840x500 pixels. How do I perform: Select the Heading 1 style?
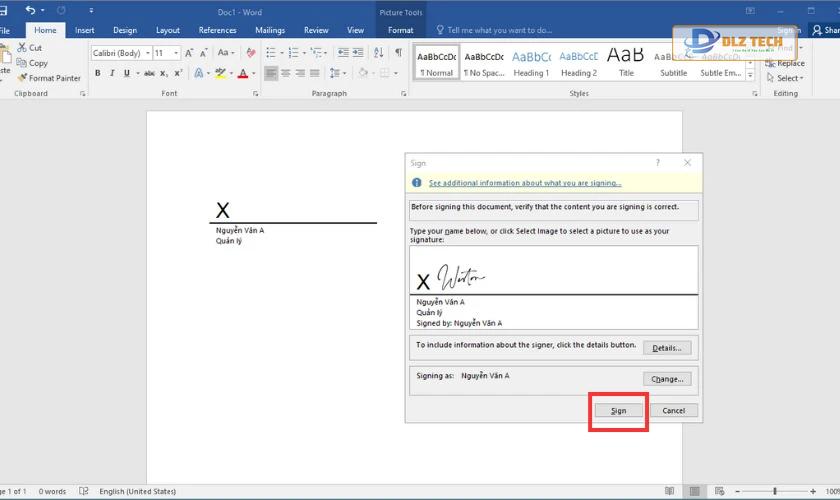click(x=531, y=63)
